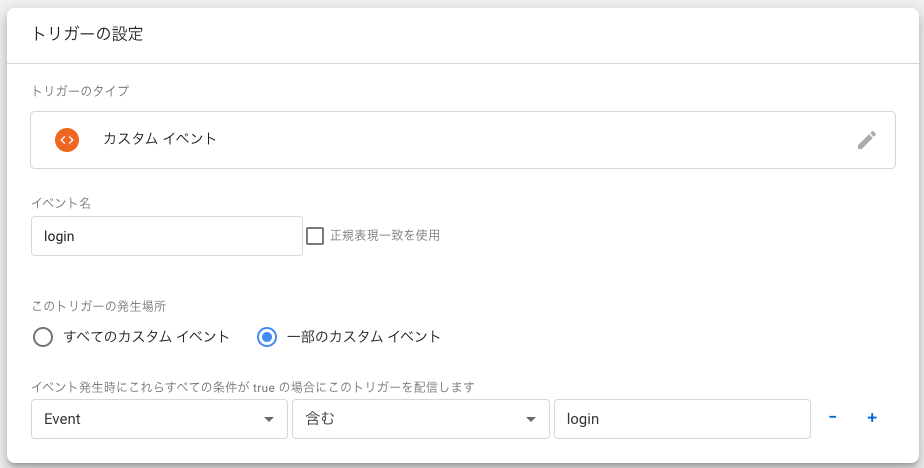
Task: Click the カスタム イベント trigger type box
Action: pos(463,140)
